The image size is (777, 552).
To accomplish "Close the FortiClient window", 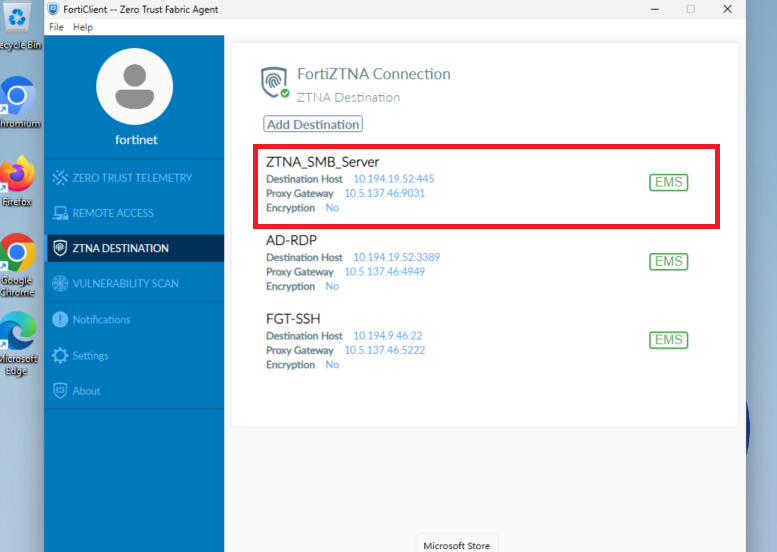I will [x=727, y=9].
